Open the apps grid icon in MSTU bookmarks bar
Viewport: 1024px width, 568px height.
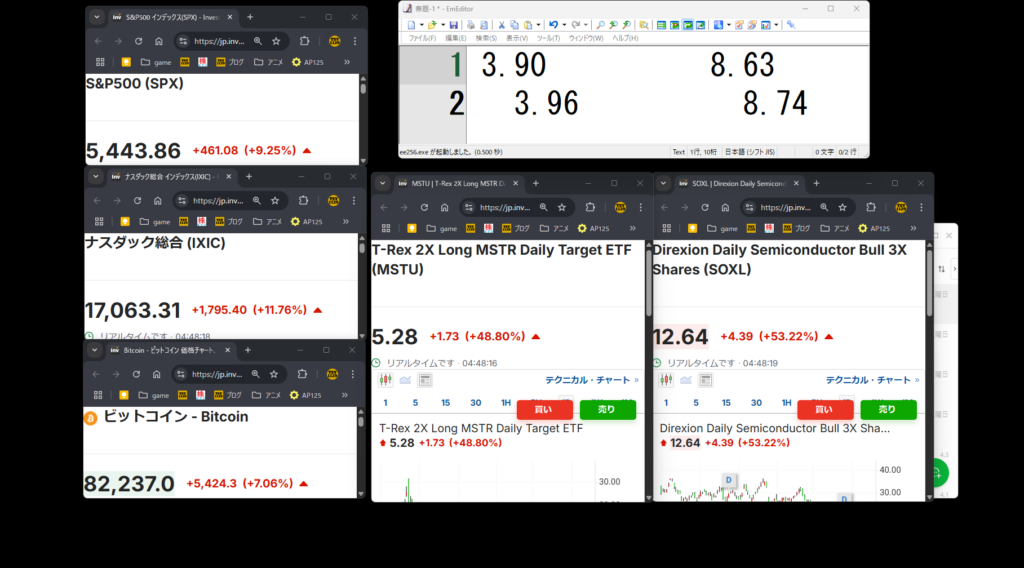point(386,229)
